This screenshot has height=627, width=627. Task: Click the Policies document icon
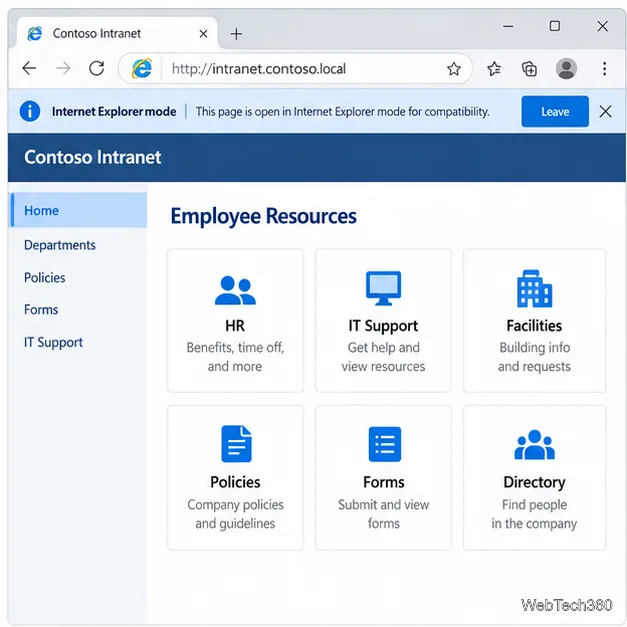coord(236,443)
